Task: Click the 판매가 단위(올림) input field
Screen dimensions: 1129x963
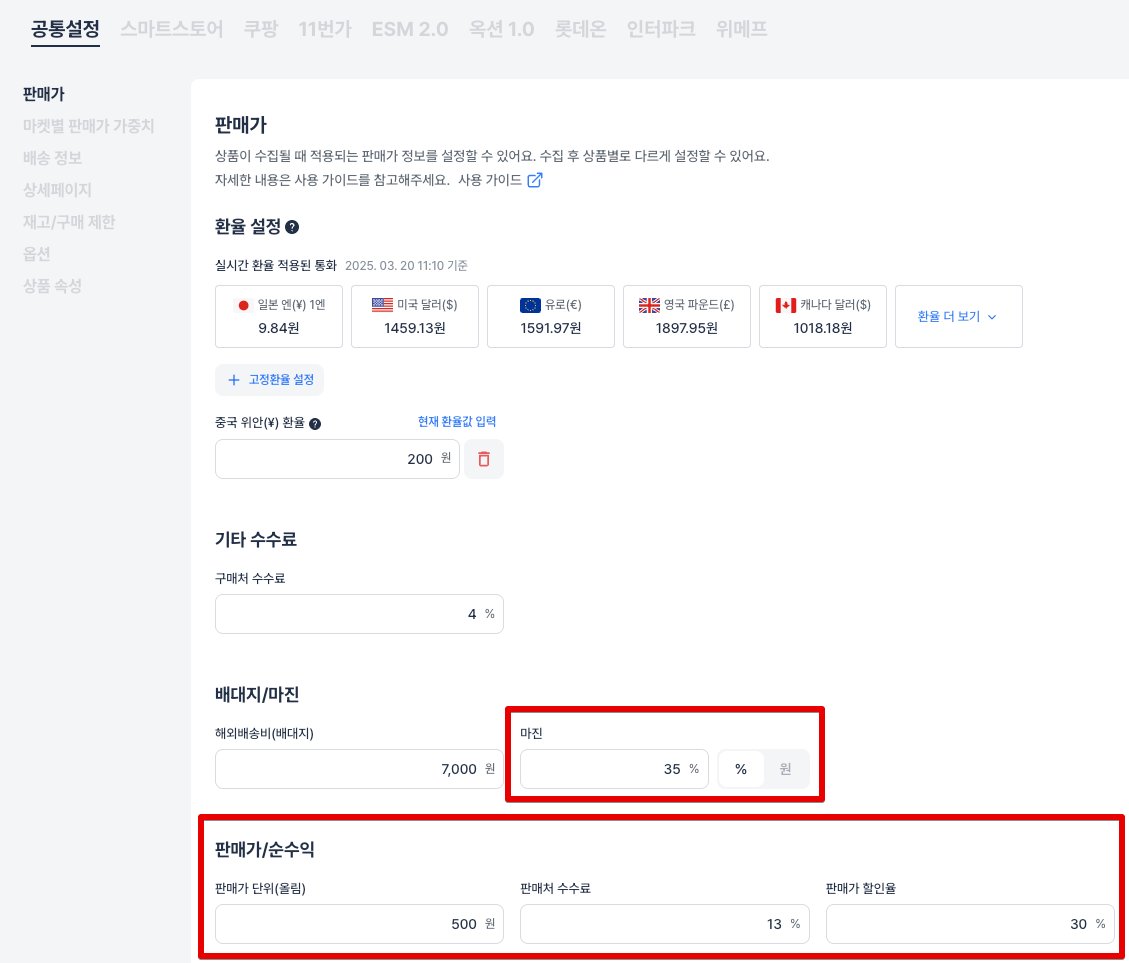Action: point(359,924)
